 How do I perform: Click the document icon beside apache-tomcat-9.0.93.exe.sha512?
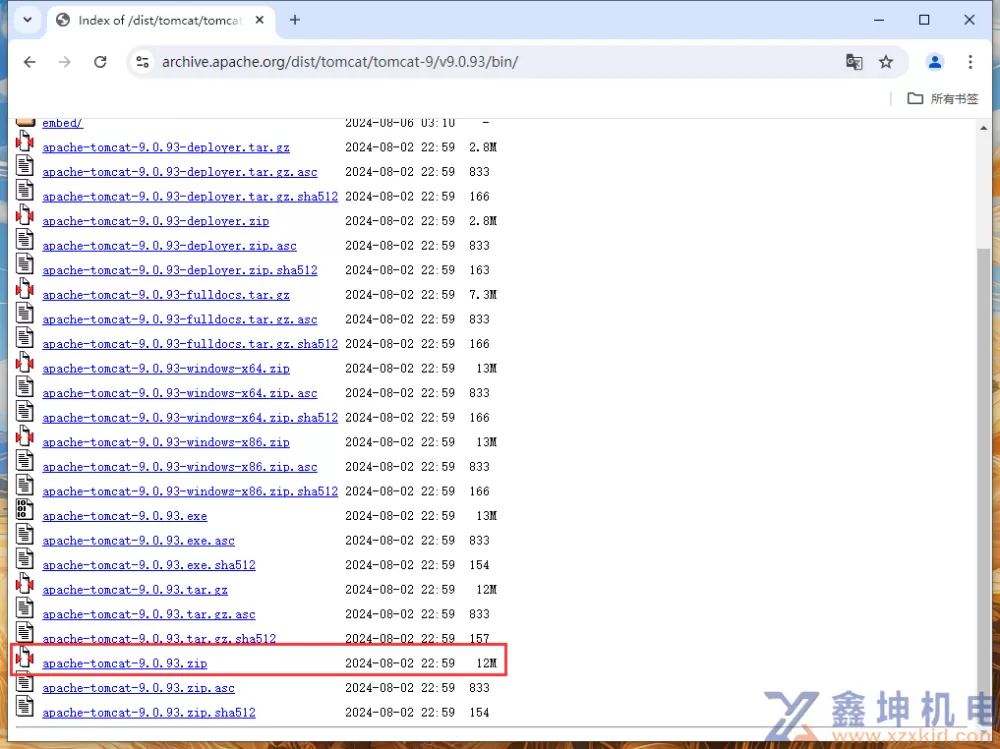[x=24, y=559]
